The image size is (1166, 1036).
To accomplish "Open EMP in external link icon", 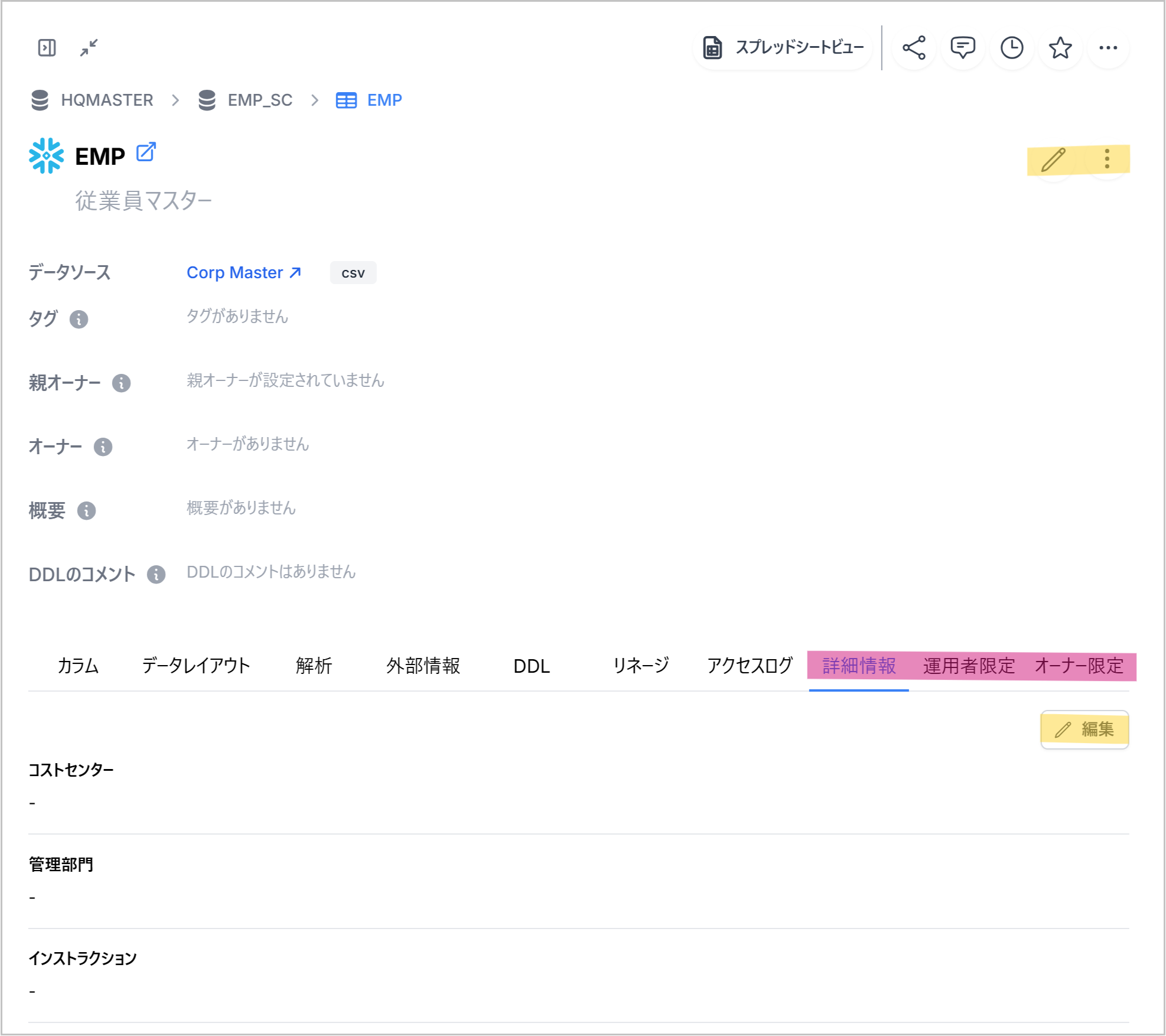I will (x=146, y=152).
